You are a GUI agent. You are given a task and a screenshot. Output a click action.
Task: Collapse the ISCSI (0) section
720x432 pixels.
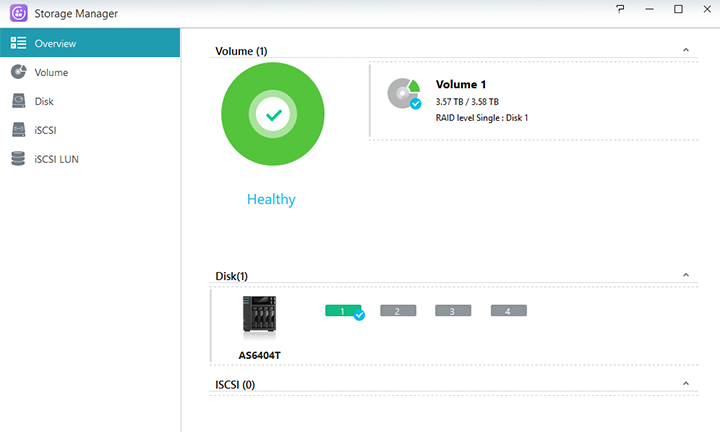pos(685,384)
